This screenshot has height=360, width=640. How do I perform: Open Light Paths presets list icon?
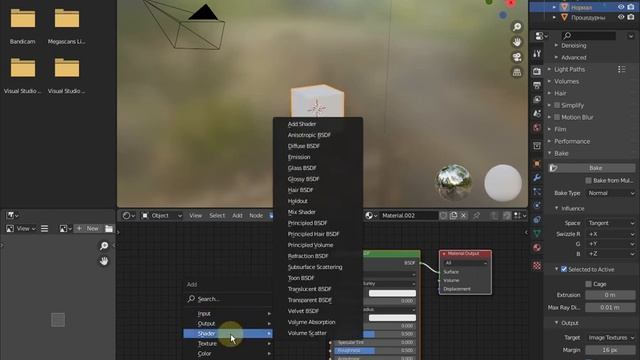622,69
